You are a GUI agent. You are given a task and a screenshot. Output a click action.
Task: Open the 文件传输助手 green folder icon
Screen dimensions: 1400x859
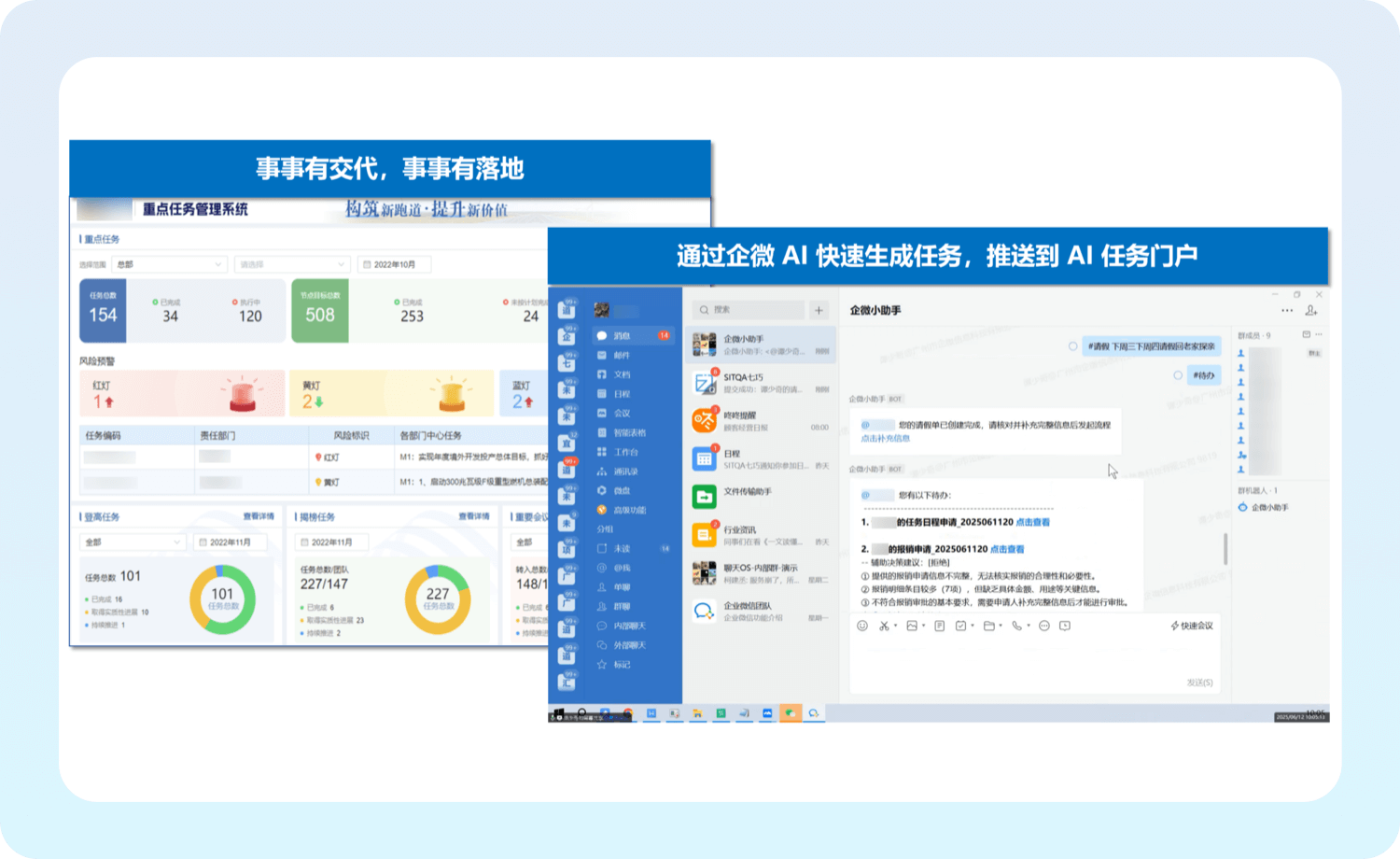pyautogui.click(x=704, y=497)
